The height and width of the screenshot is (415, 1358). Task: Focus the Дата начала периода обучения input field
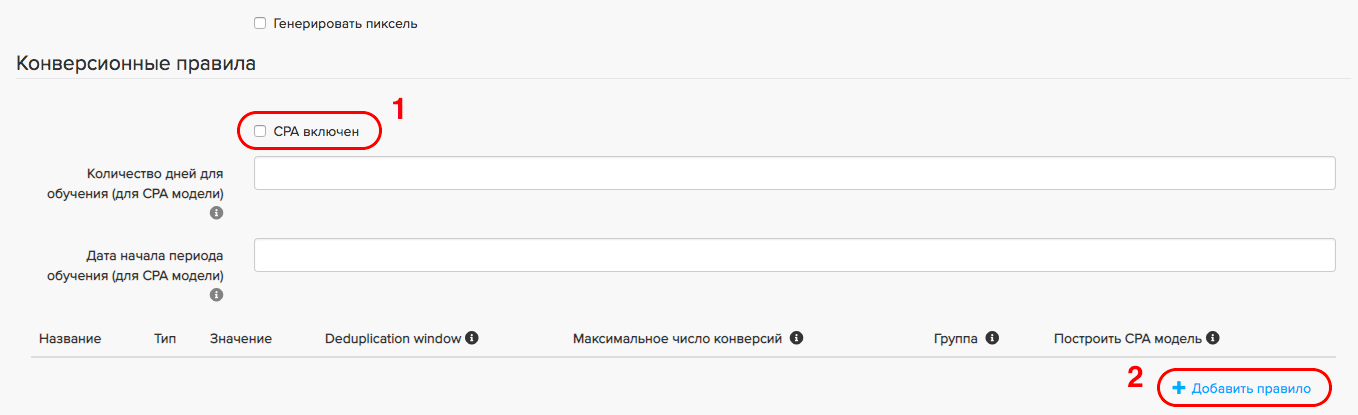pos(794,255)
